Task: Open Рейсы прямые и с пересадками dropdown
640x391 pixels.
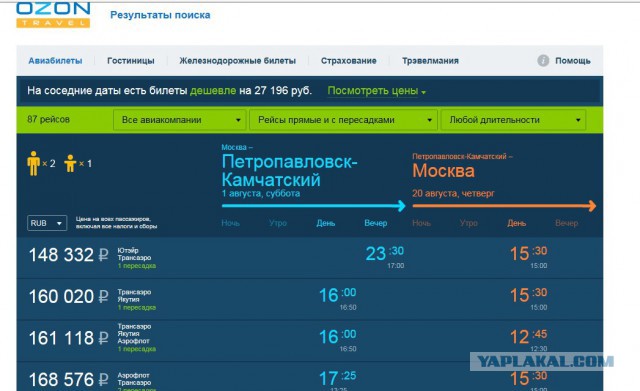Action: coord(343,120)
